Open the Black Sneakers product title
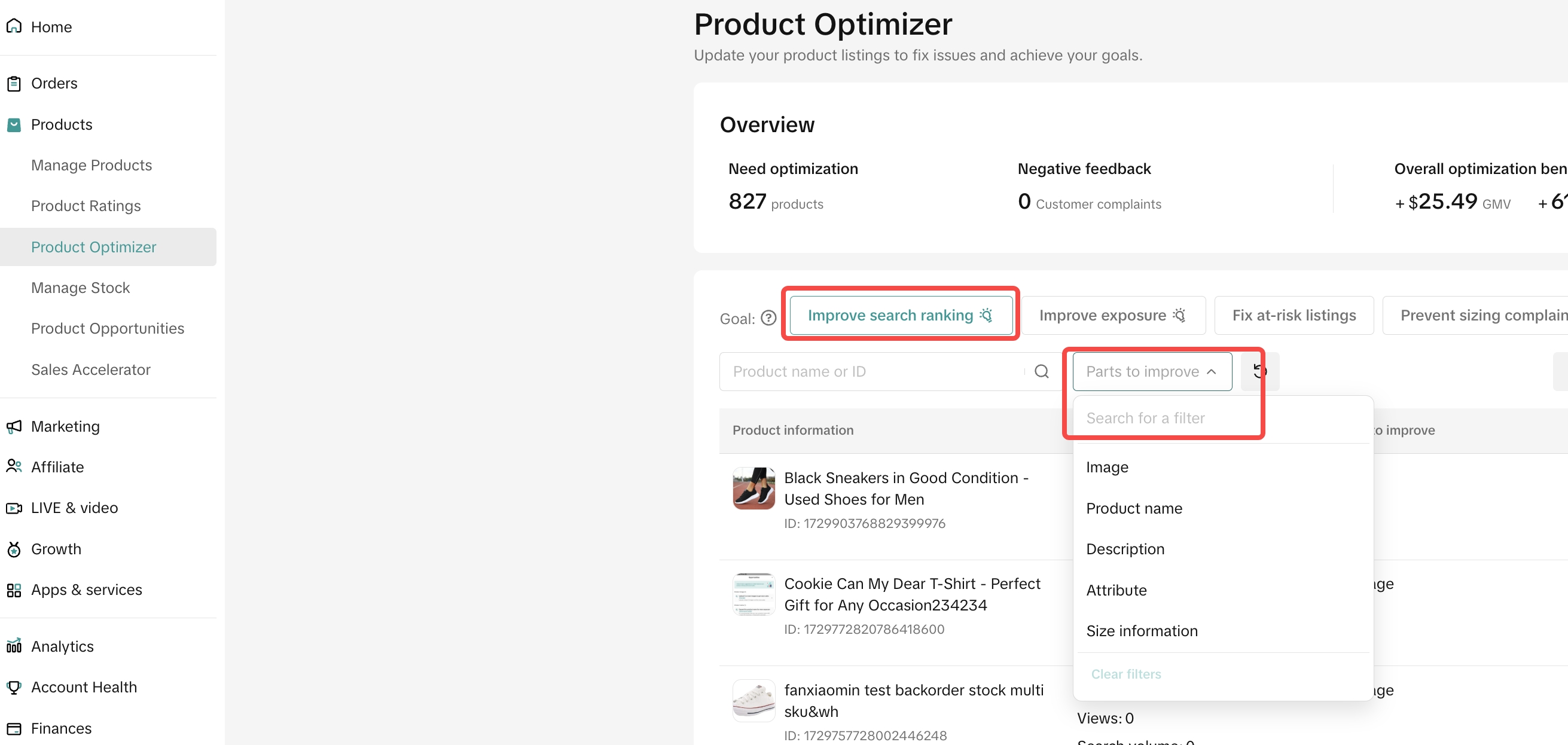Screen dimensions: 1568x745 click(x=906, y=488)
